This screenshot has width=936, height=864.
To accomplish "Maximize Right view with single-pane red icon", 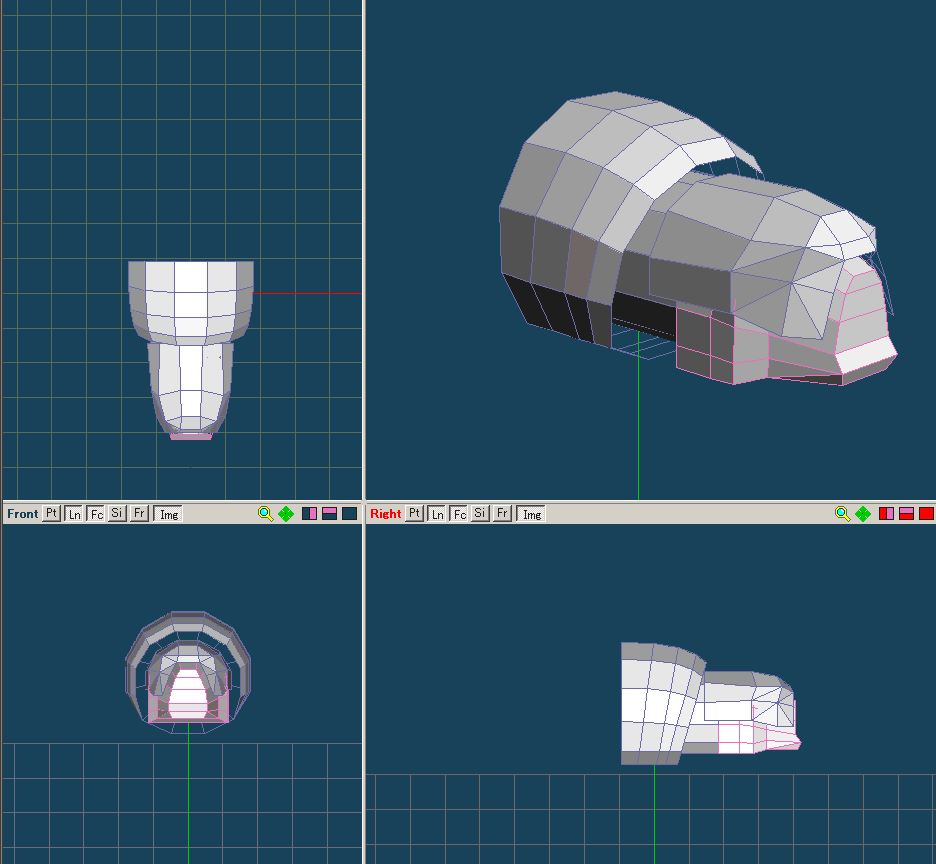I will tap(926, 514).
